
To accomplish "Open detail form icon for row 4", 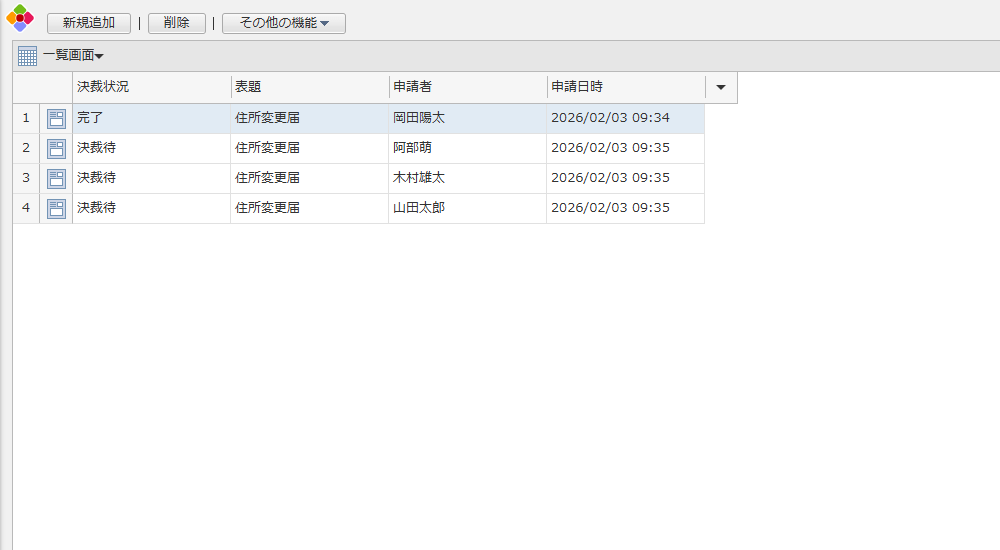I will click(x=56, y=209).
